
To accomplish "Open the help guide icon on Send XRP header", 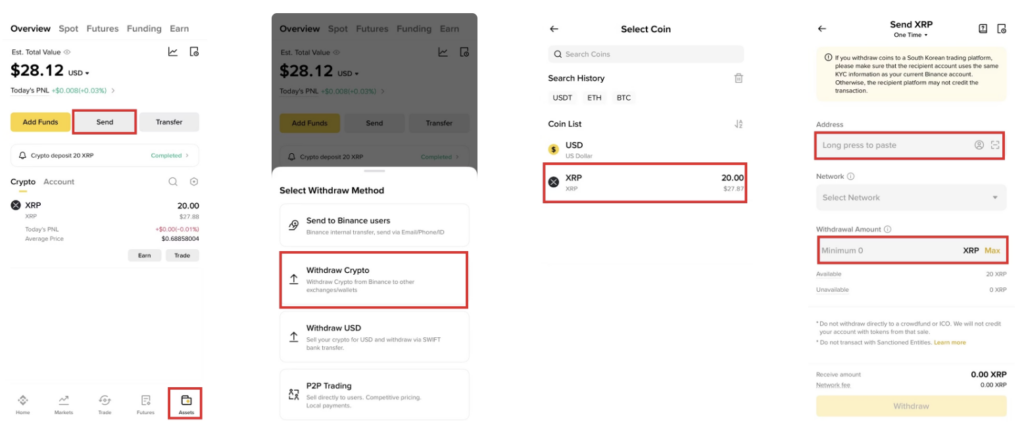I will click(982, 29).
